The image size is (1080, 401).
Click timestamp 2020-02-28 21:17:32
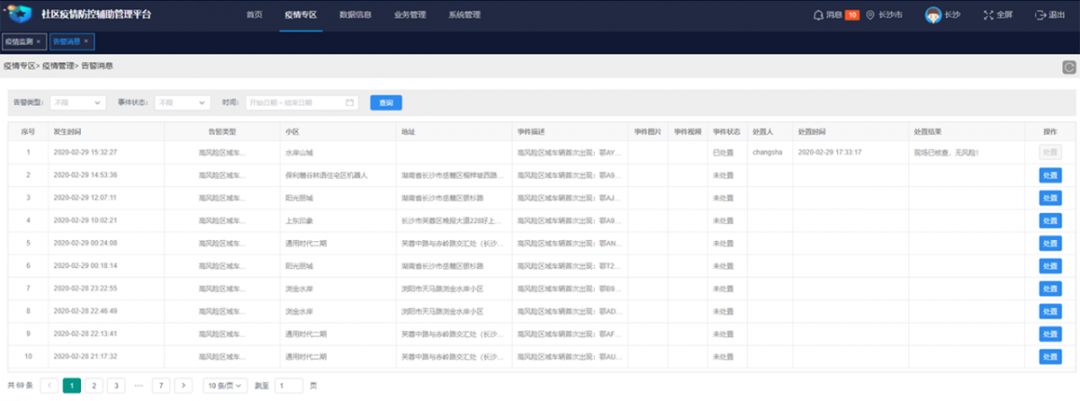click(85, 357)
